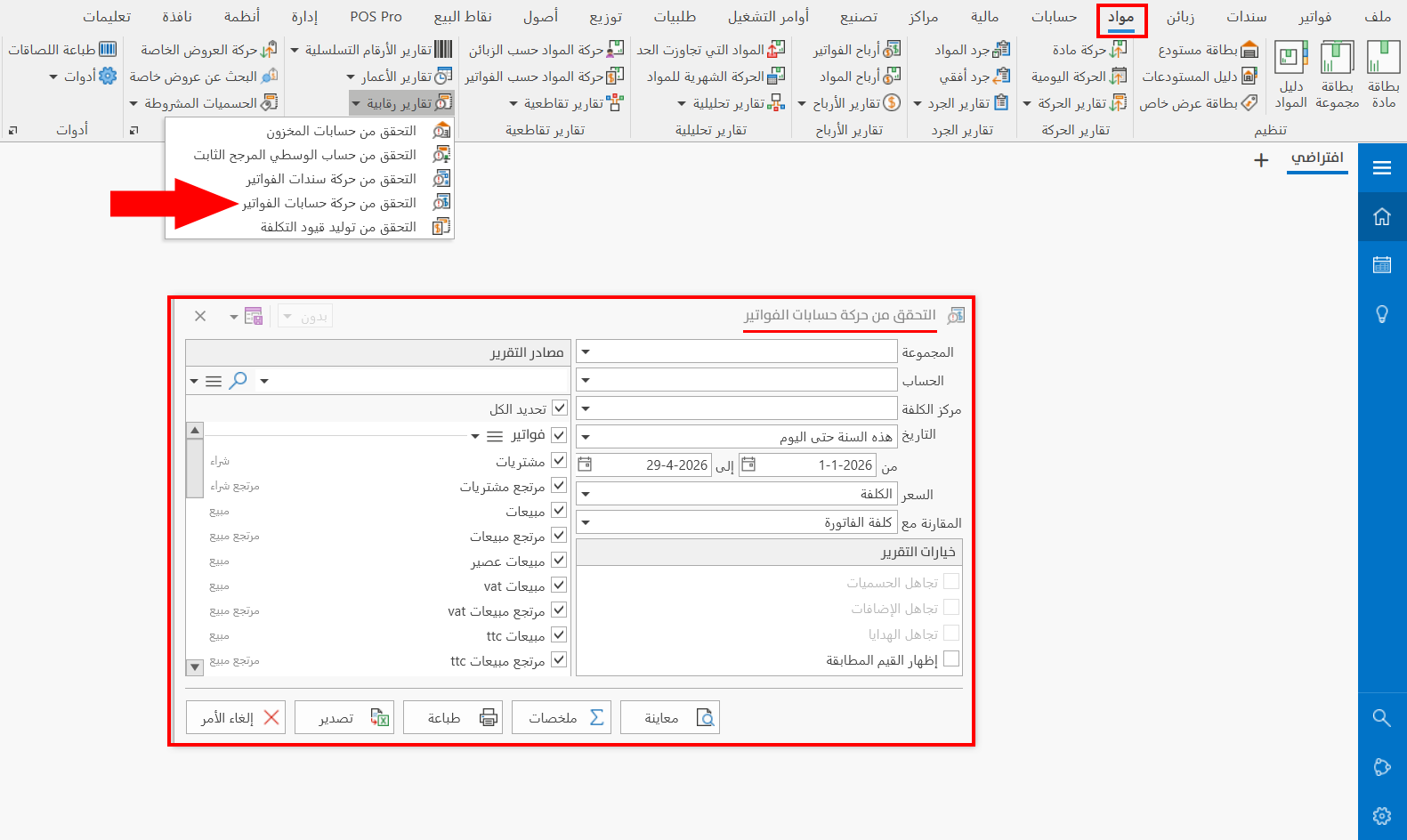Uncheck مبيعات ttc checkbox
Viewport: 1407px width, 840px height.
(559, 634)
